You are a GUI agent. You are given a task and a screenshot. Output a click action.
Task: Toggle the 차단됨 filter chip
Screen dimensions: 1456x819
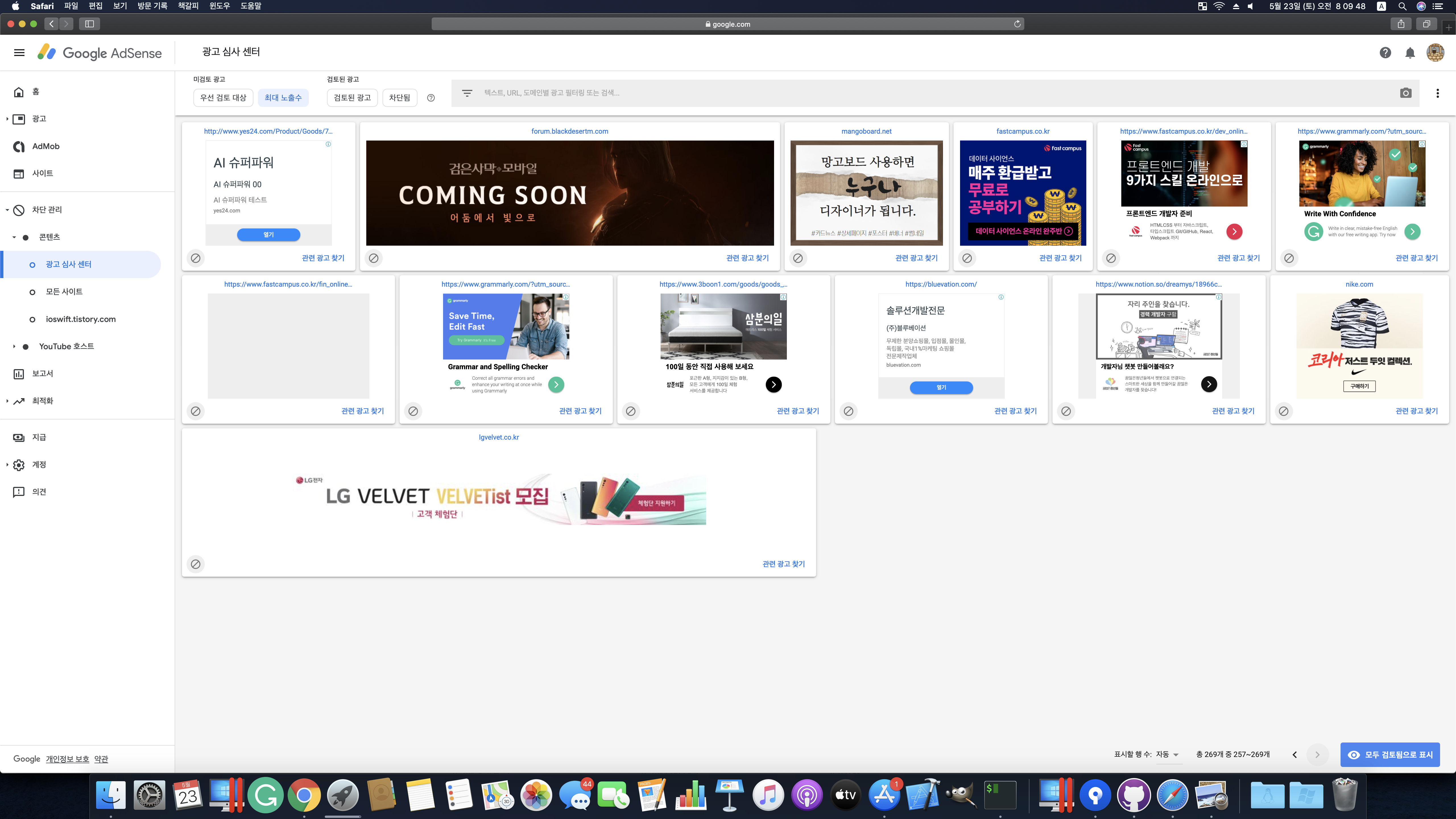click(x=400, y=98)
